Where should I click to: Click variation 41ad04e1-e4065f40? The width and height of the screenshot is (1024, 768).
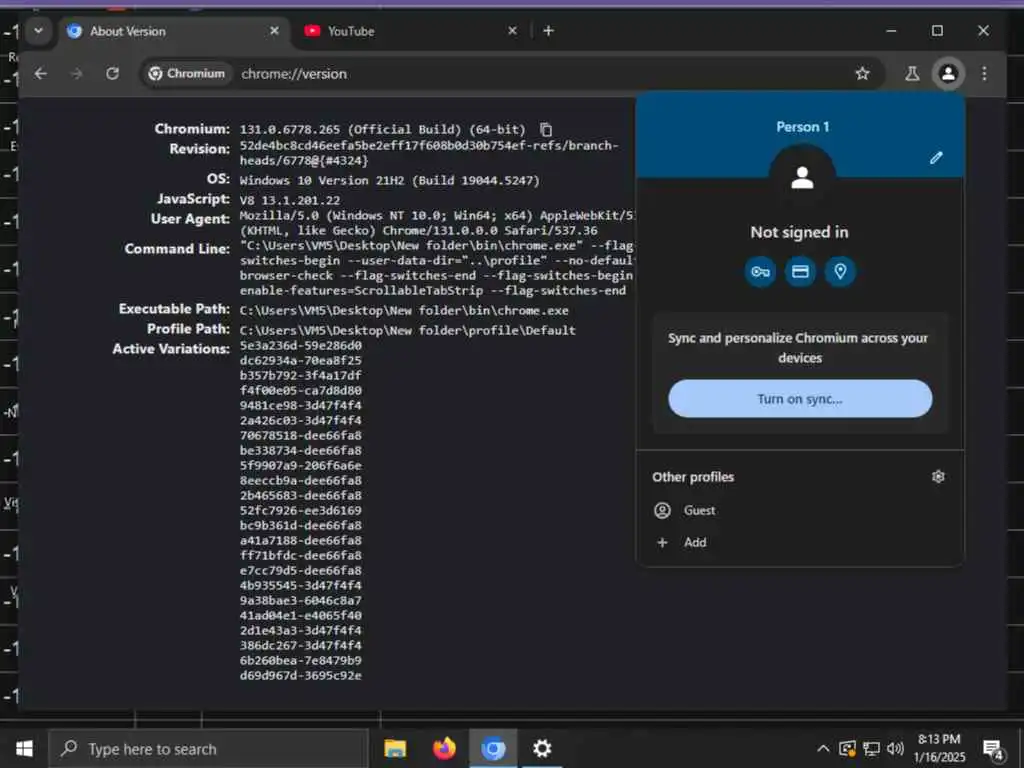click(x=300, y=615)
